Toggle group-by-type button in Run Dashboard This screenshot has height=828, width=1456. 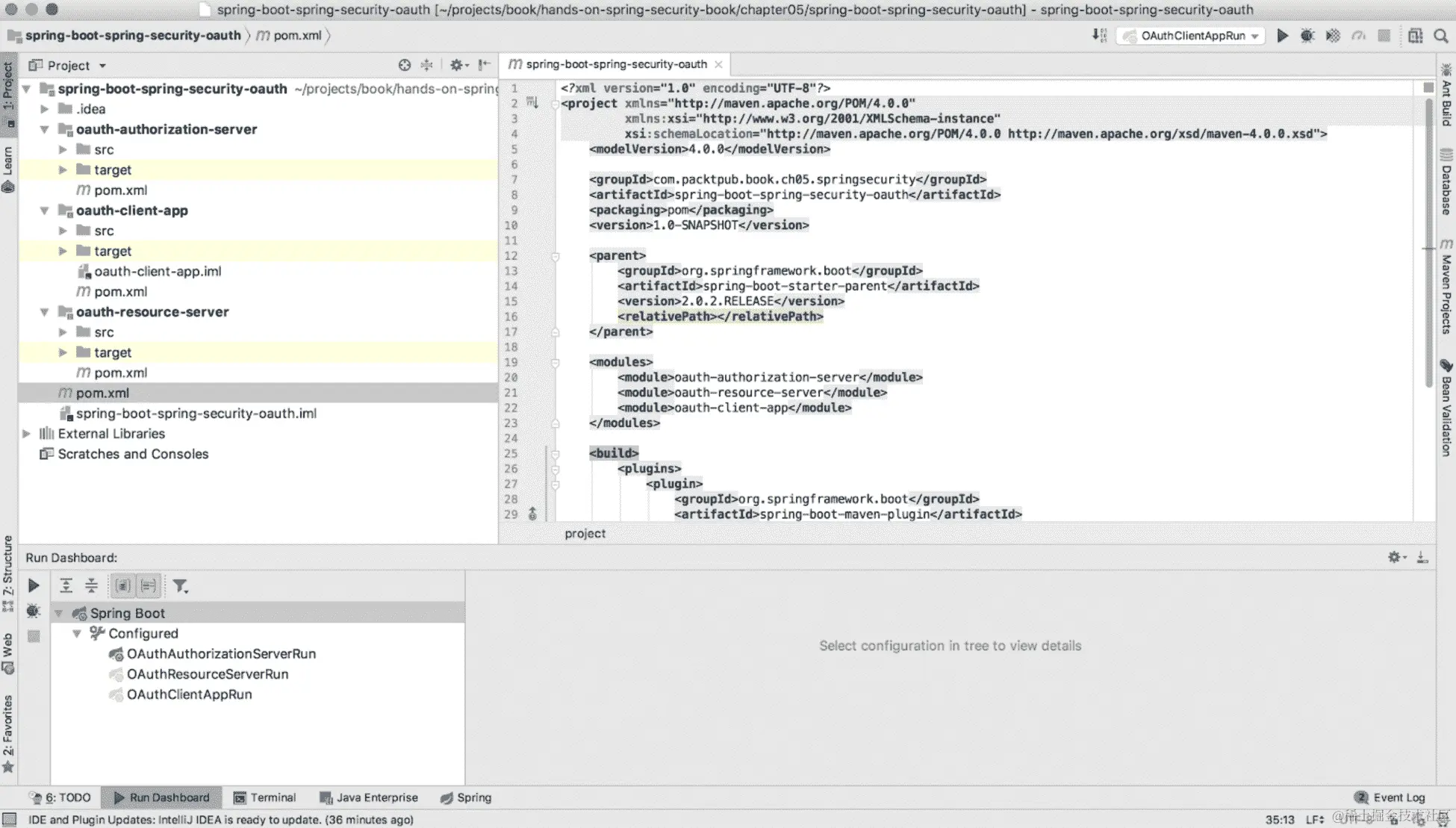123,586
